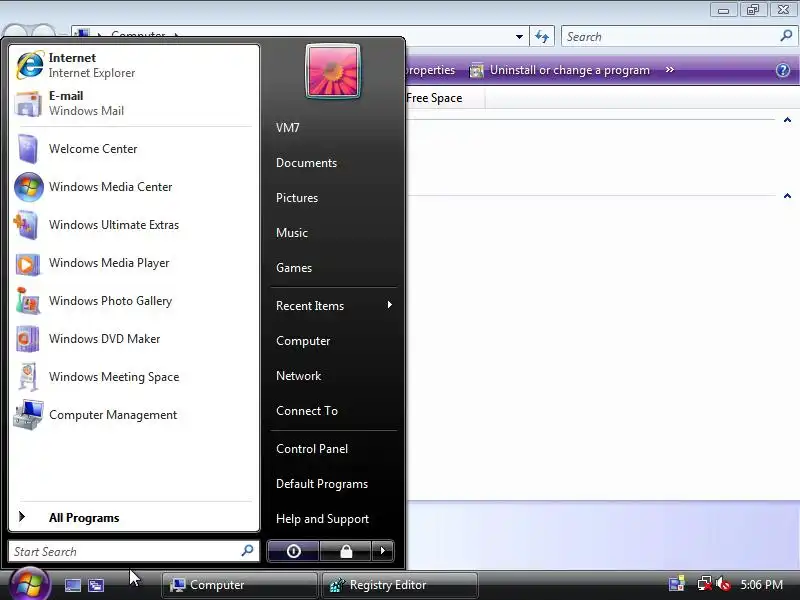Launch Windows Media Center
This screenshot has width=800, height=600.
tap(134, 187)
